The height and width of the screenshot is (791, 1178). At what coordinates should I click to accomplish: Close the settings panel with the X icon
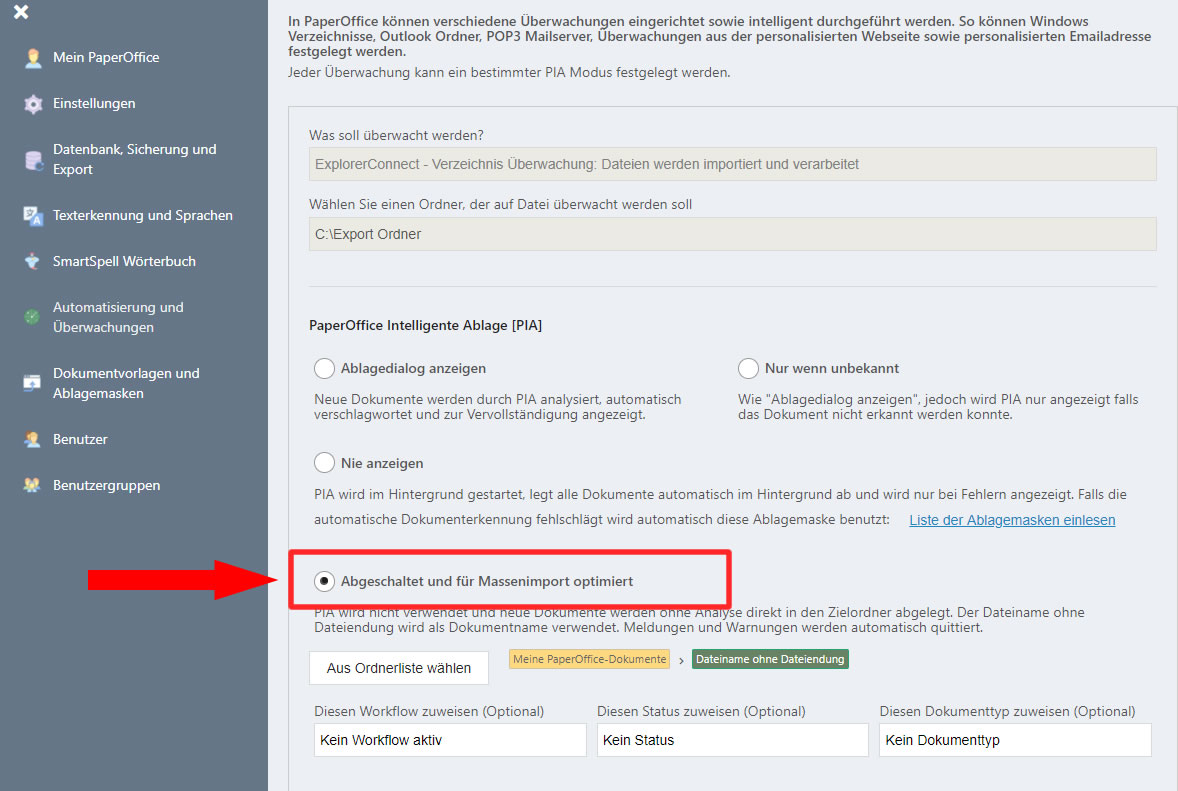coord(21,12)
